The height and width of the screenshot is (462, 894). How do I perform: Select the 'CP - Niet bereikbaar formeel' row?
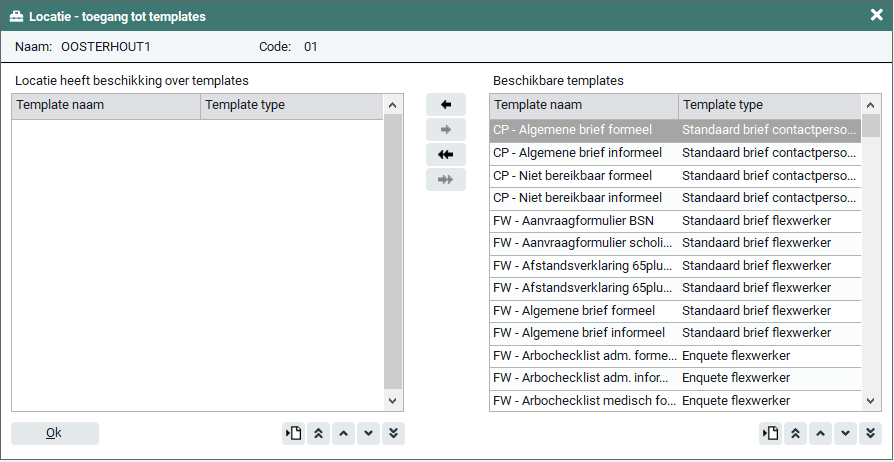pyautogui.click(x=583, y=175)
